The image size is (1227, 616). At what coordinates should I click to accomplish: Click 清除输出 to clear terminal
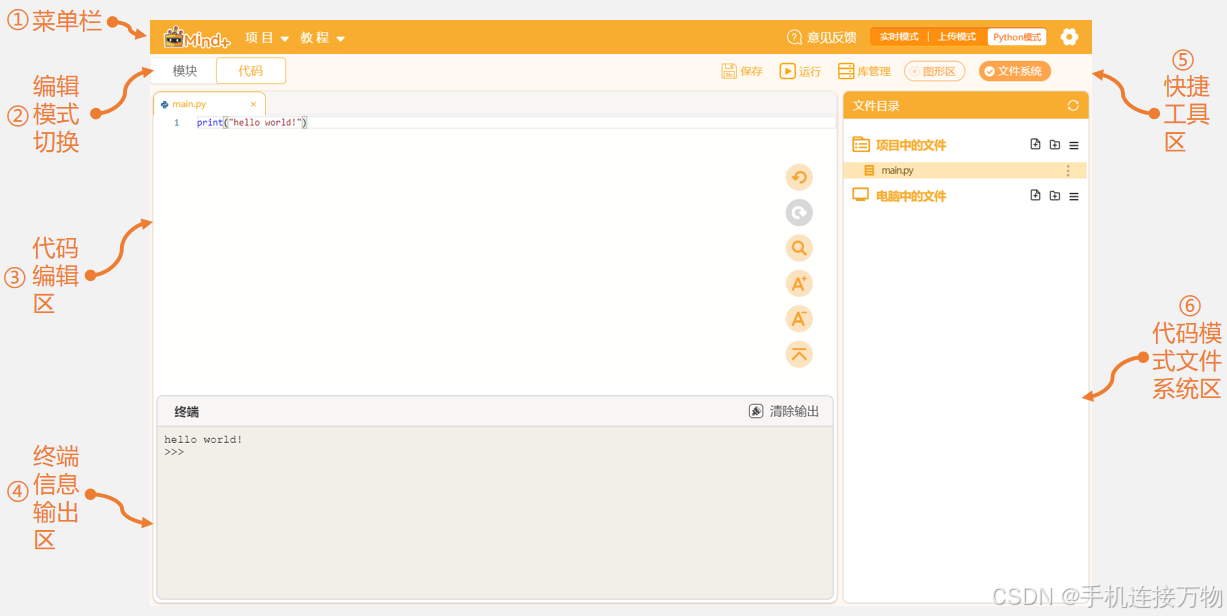[784, 411]
